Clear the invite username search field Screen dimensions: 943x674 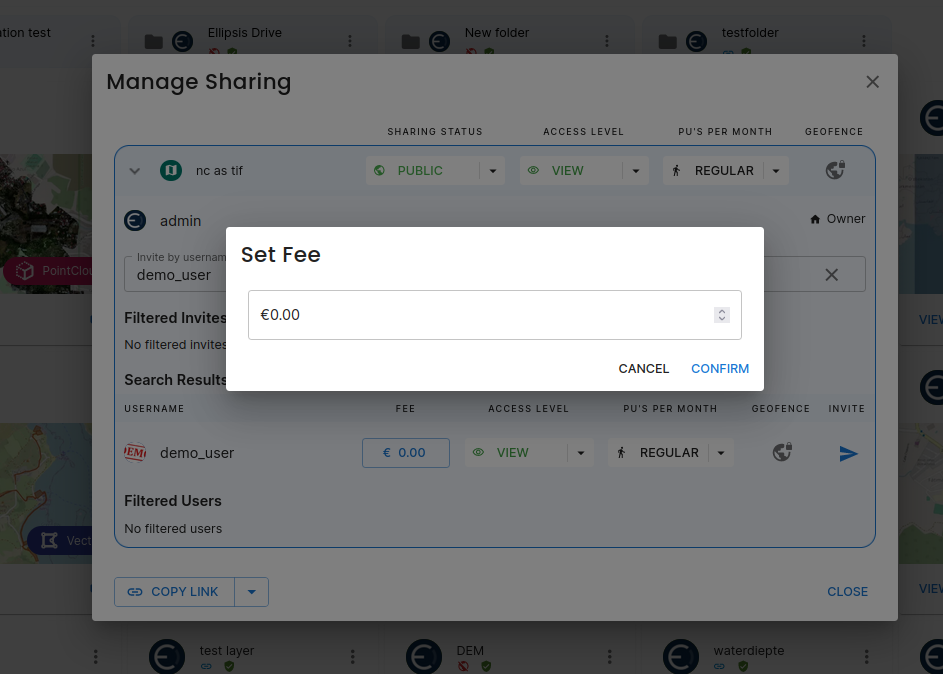pyautogui.click(x=831, y=275)
